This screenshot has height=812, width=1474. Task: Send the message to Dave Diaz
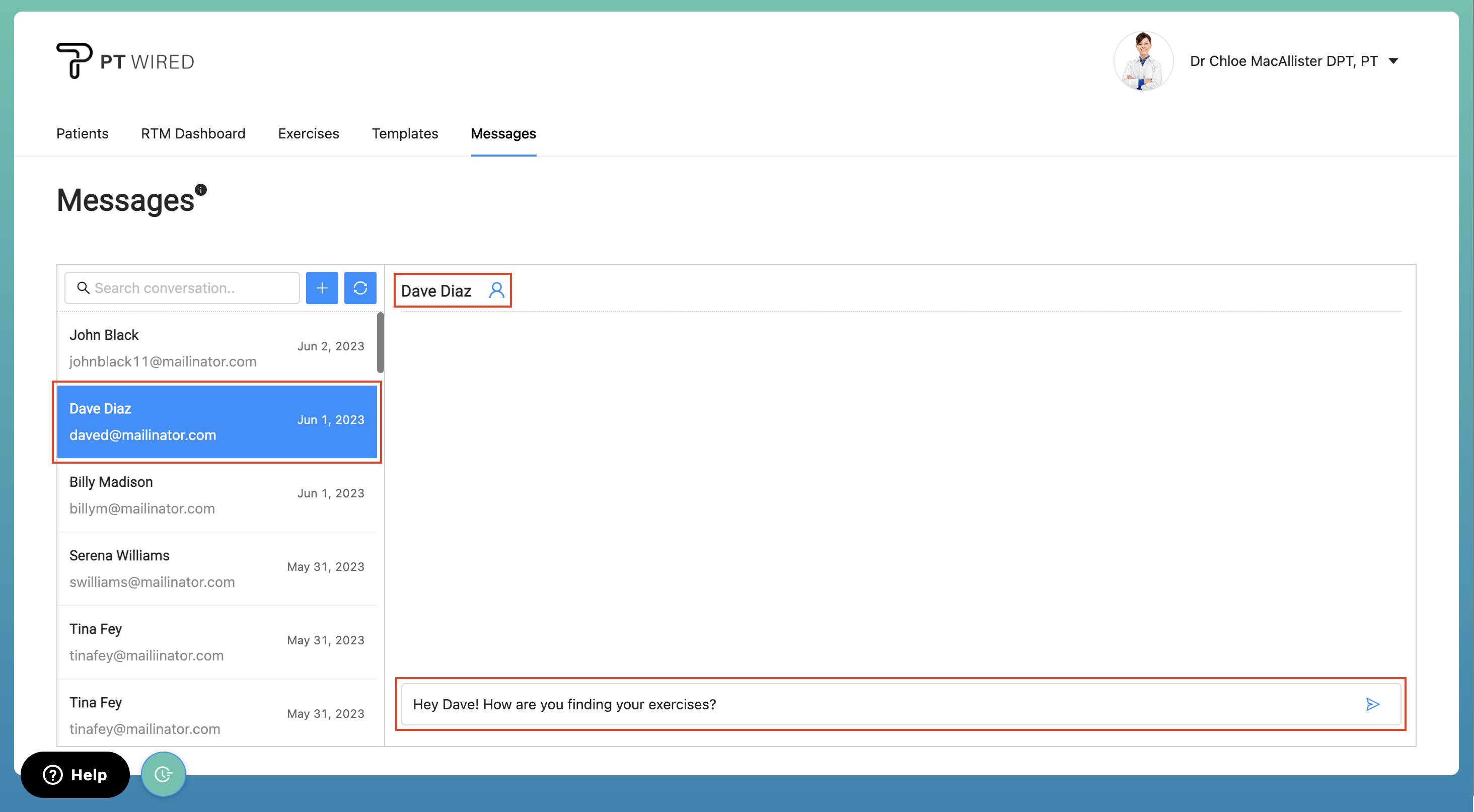1373,704
